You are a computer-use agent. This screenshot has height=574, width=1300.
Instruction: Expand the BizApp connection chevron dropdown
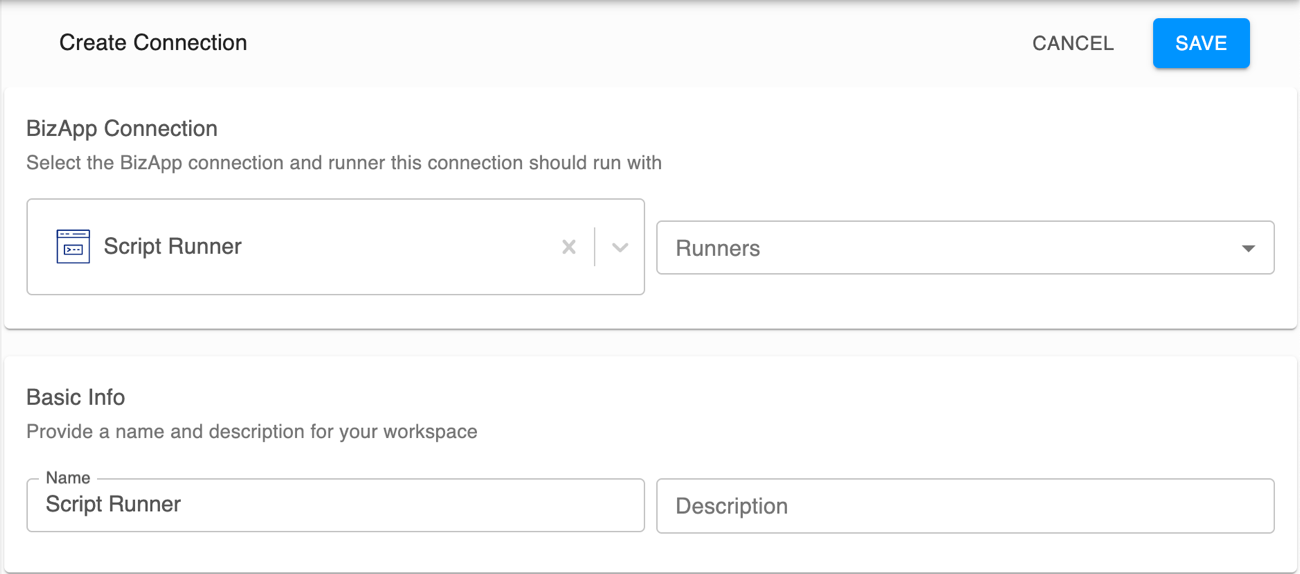(x=620, y=247)
